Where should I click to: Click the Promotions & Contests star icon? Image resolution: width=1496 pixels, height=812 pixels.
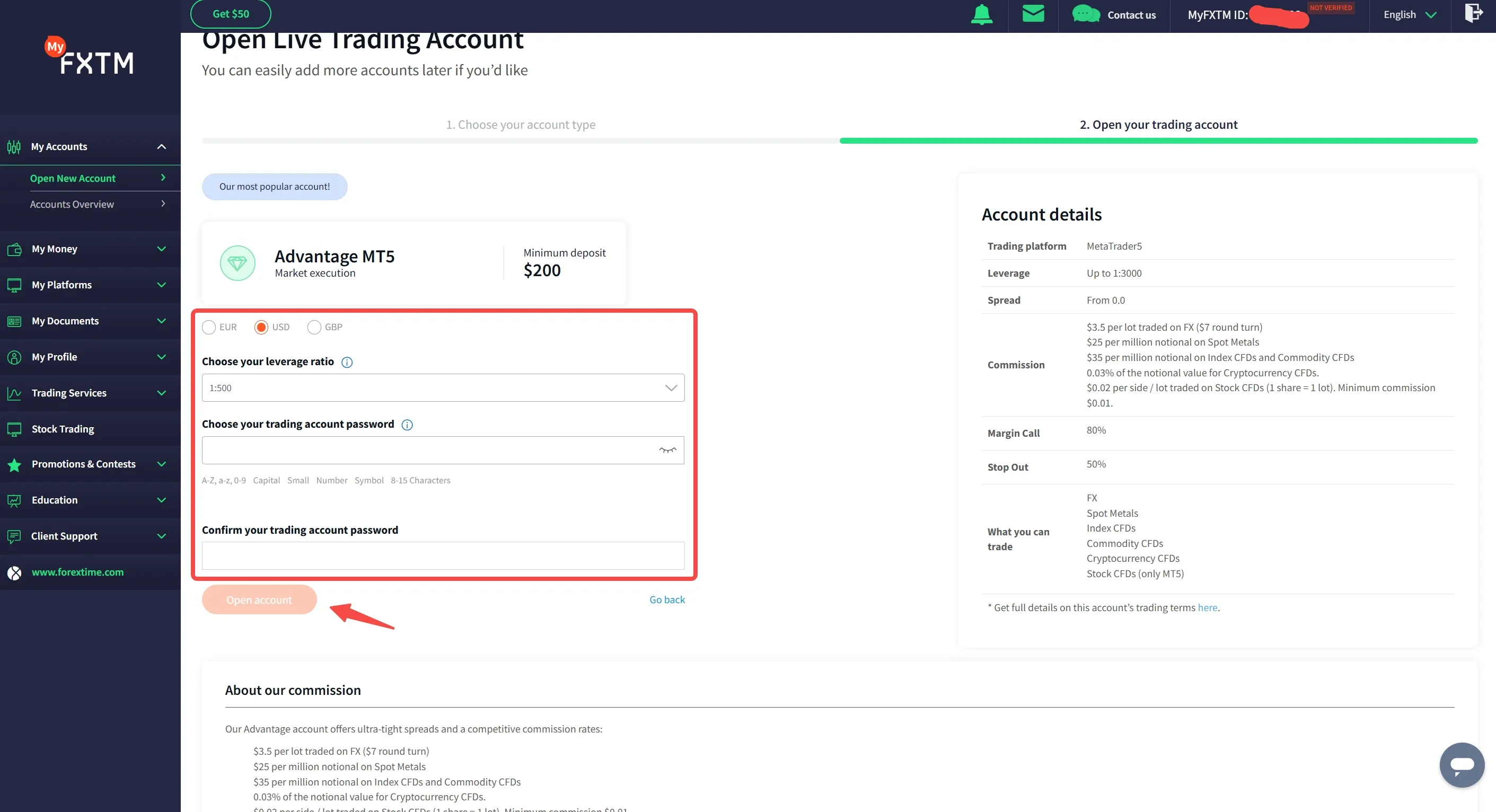14,465
